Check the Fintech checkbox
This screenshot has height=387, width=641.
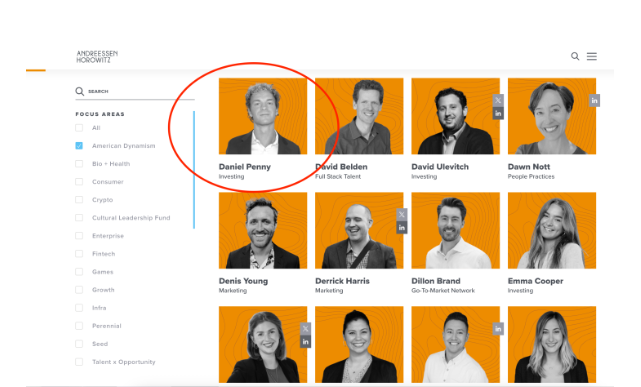pos(79,254)
